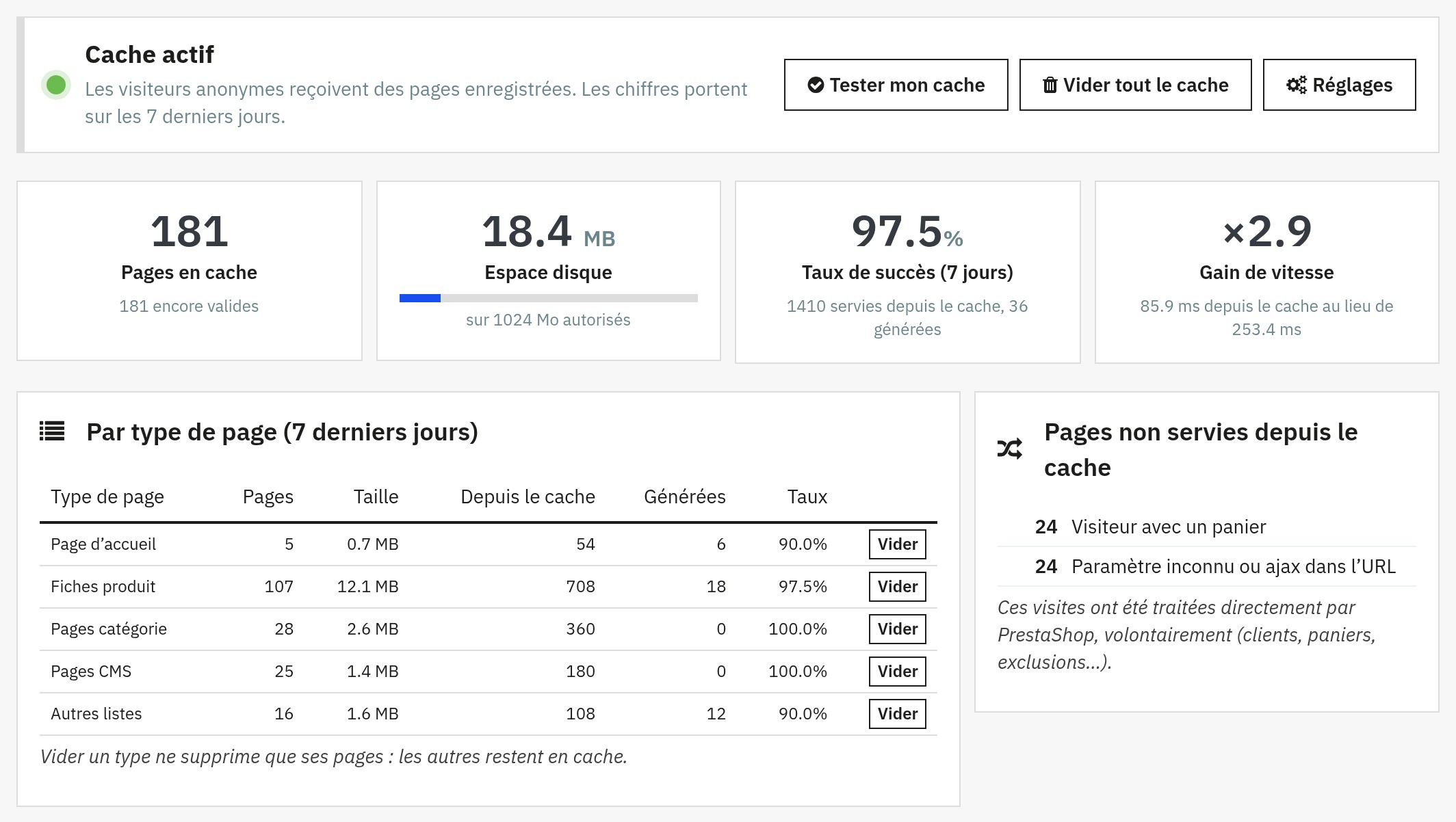Click the Pages catégorie row label
Image resolution: width=1456 pixels, height=822 pixels.
point(109,629)
